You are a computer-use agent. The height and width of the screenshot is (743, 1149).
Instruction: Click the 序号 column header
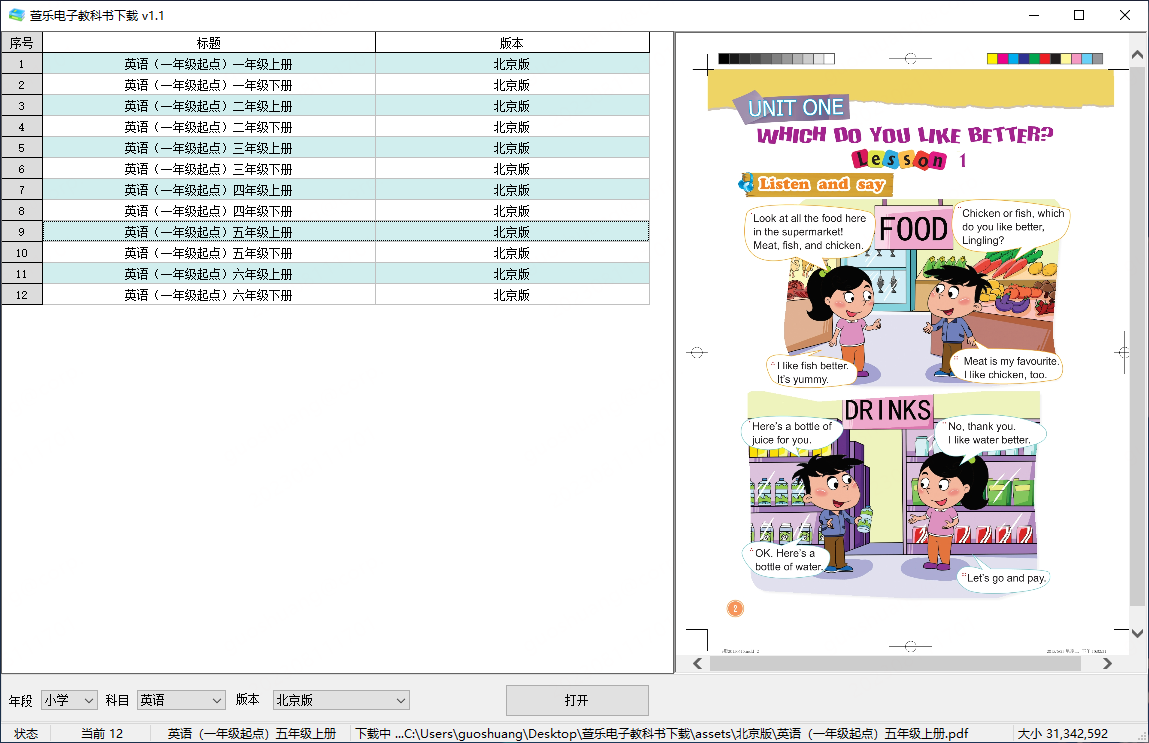(x=22, y=42)
